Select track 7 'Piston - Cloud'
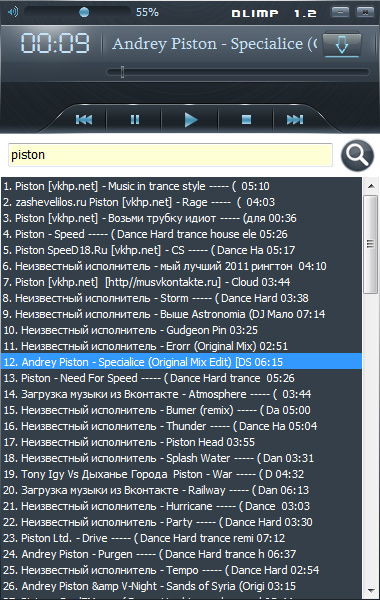The height and width of the screenshot is (600, 380). pyautogui.click(x=181, y=282)
